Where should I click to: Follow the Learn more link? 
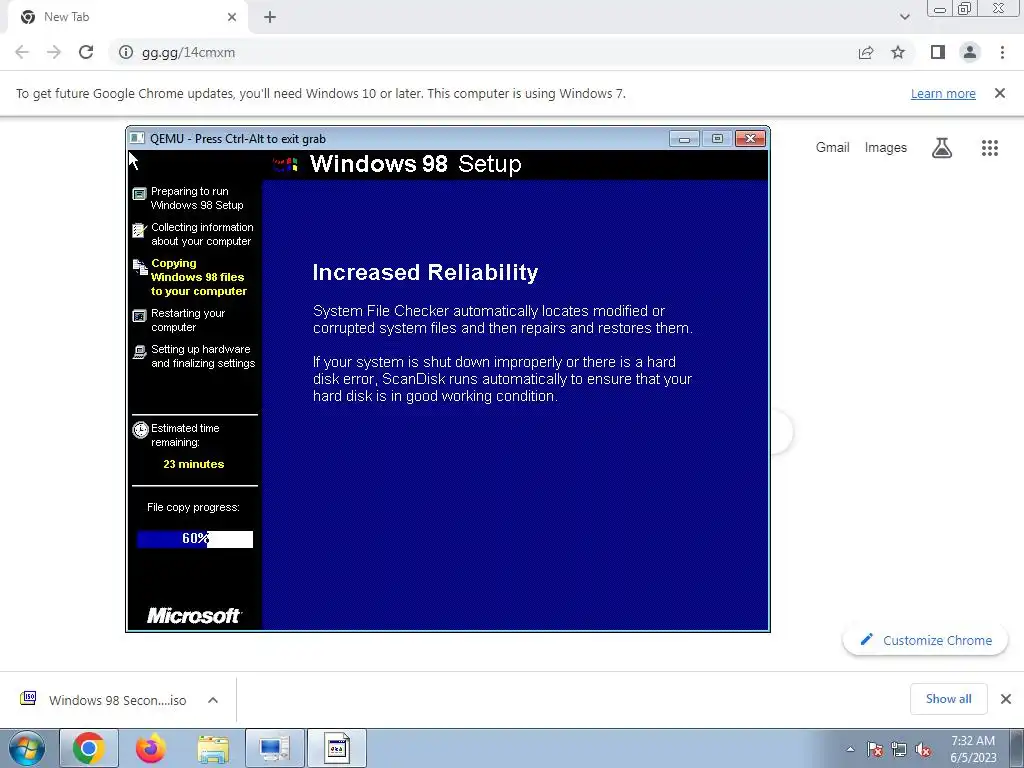point(943,93)
